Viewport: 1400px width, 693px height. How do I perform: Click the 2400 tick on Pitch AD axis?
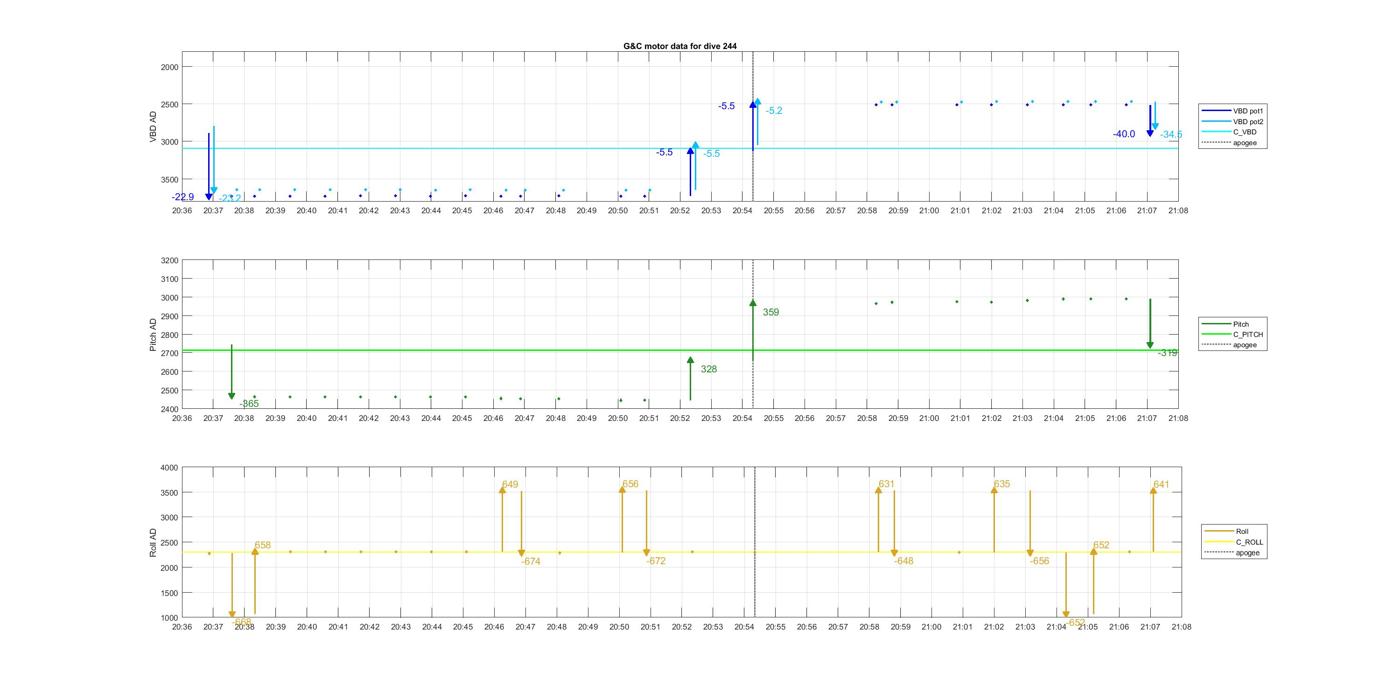pyautogui.click(x=168, y=409)
